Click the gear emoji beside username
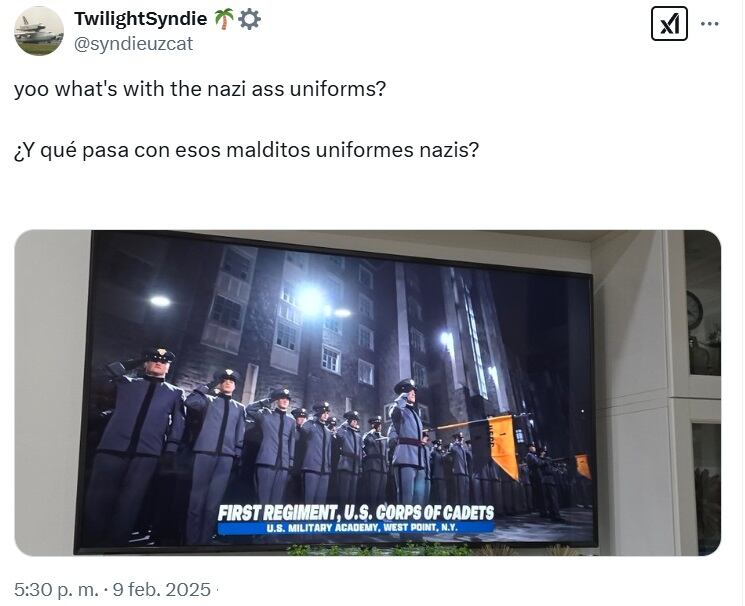Viewport: 745px width, 606px height. coord(249,19)
